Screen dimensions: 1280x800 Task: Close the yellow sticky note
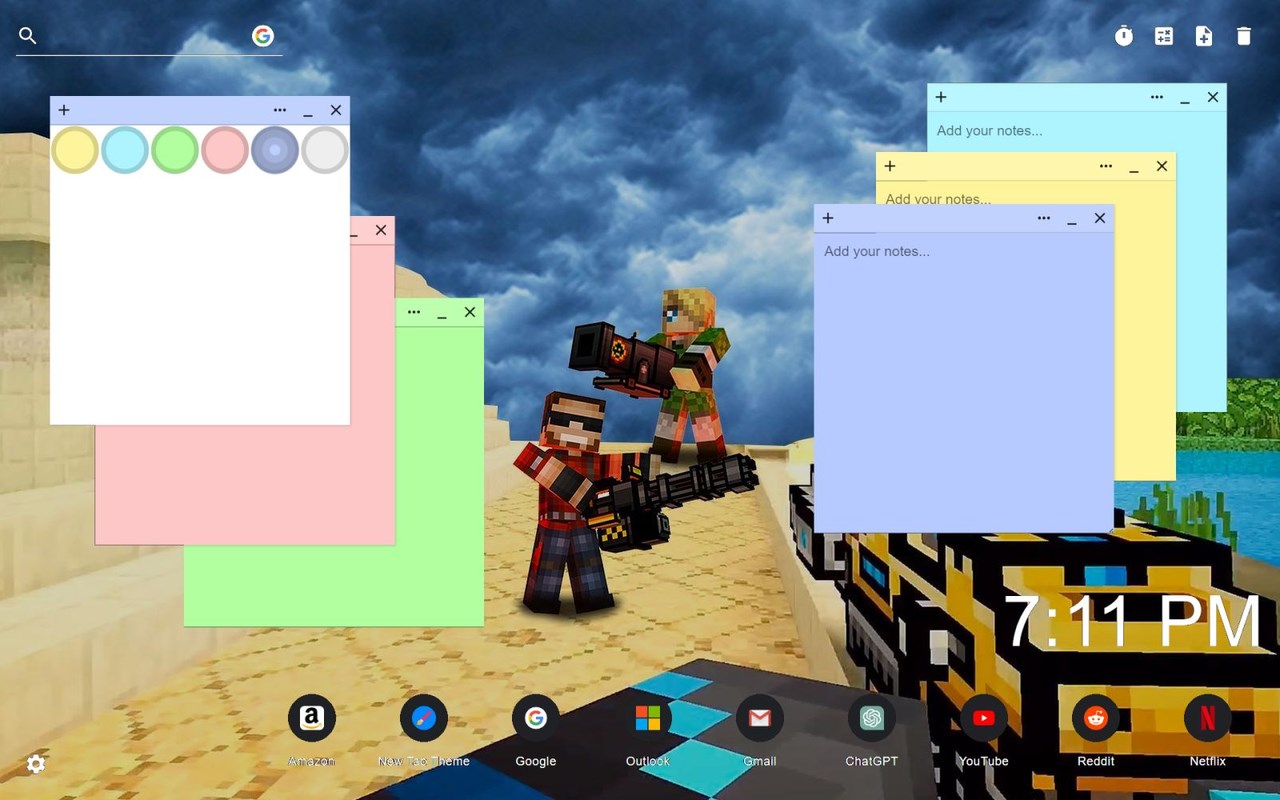tap(1162, 166)
